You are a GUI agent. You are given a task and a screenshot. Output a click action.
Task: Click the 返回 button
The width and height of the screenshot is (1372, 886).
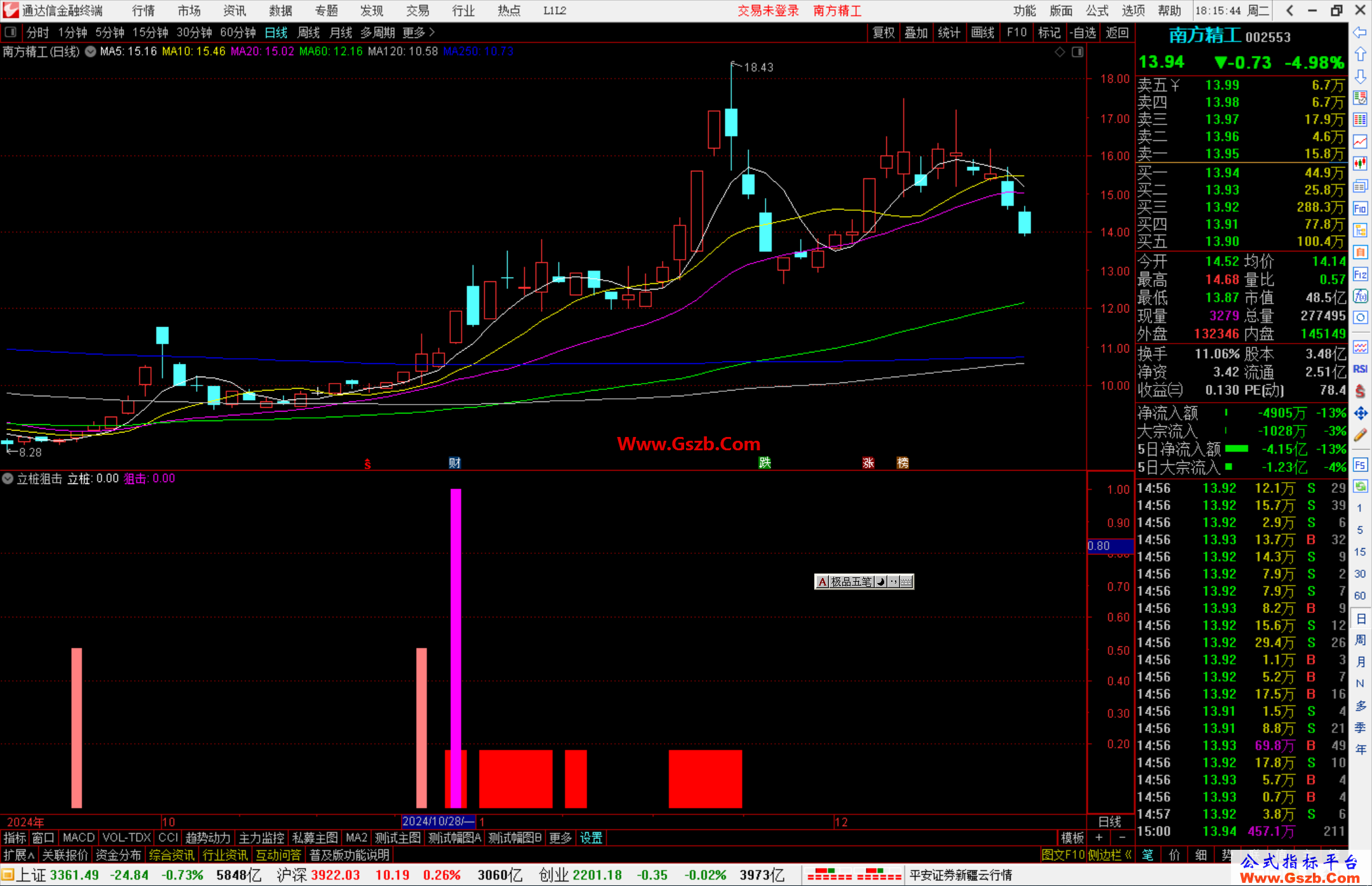1117,32
